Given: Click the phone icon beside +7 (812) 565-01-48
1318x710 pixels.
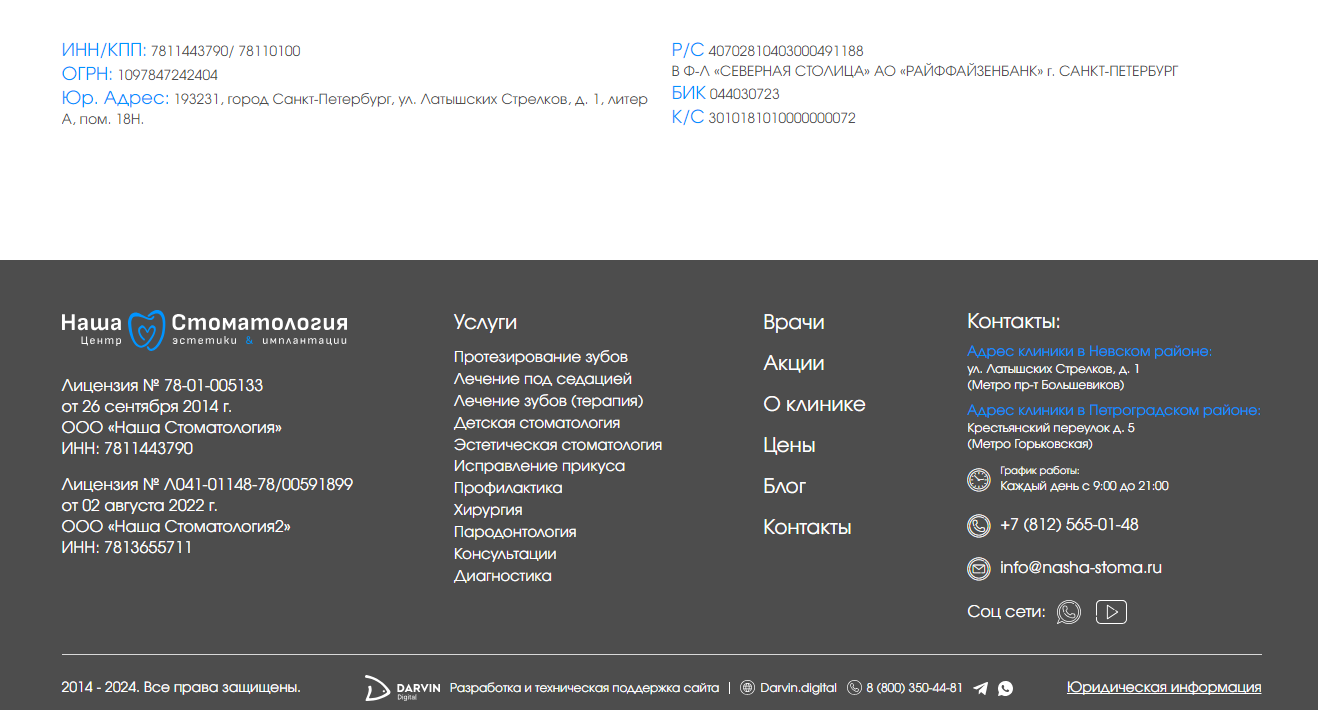Looking at the screenshot, I should point(978,525).
